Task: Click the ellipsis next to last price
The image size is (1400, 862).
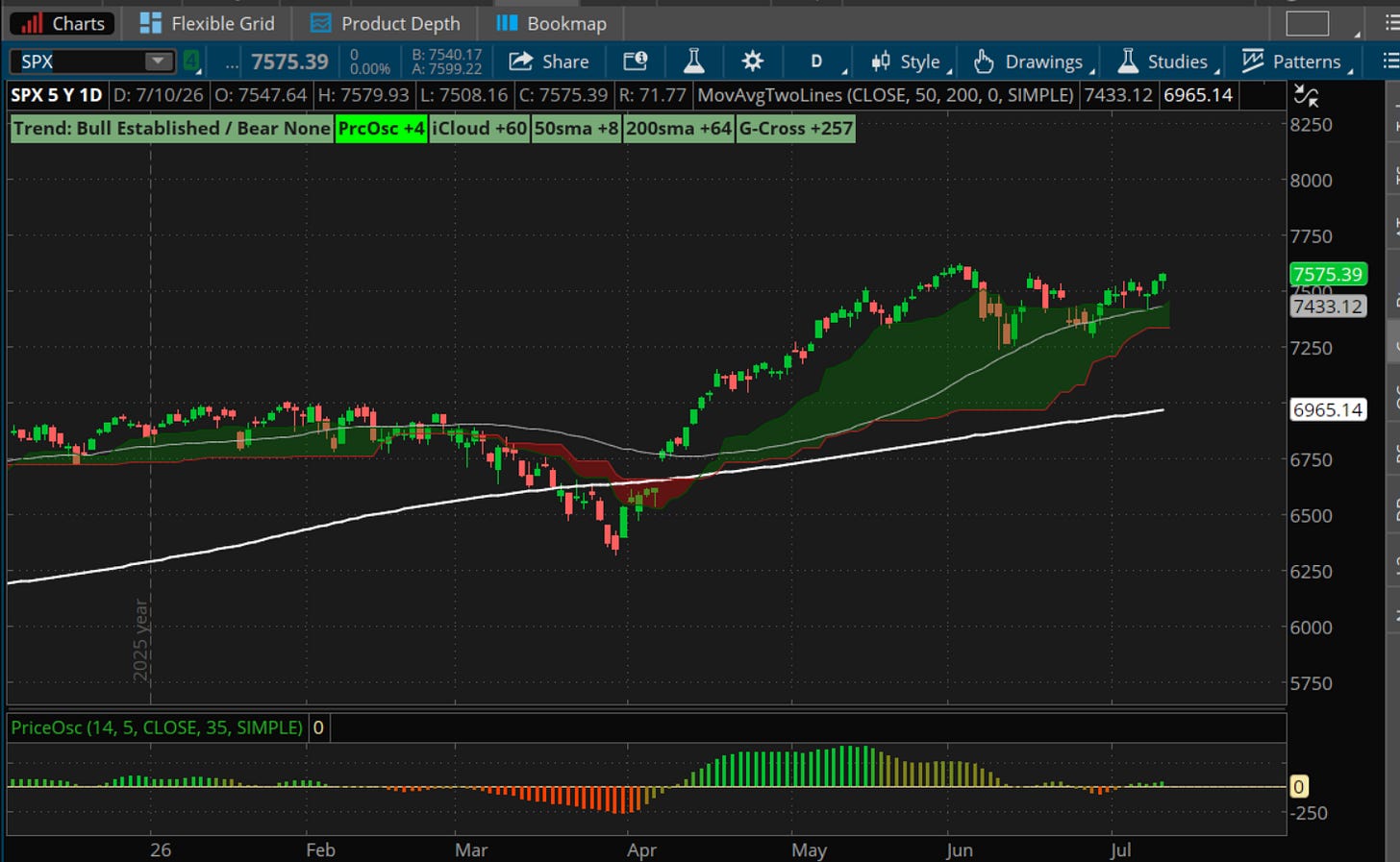Action: click(x=232, y=62)
